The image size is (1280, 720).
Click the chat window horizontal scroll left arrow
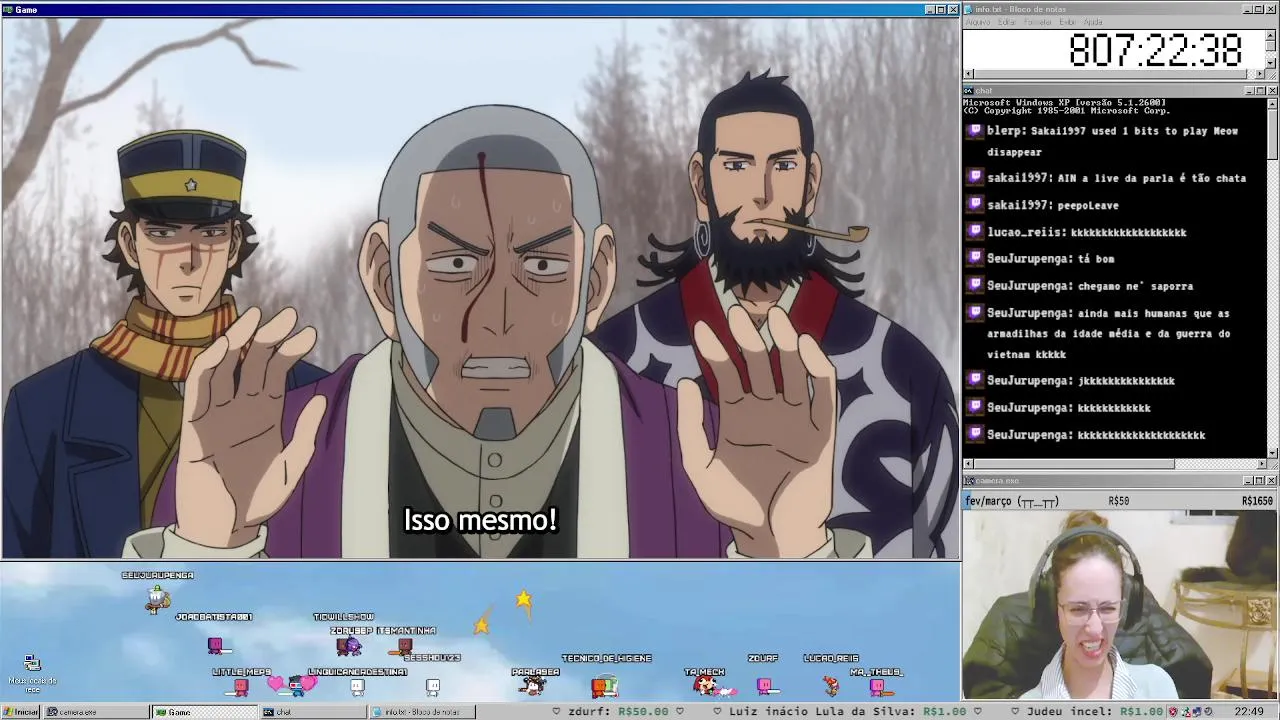pos(968,464)
